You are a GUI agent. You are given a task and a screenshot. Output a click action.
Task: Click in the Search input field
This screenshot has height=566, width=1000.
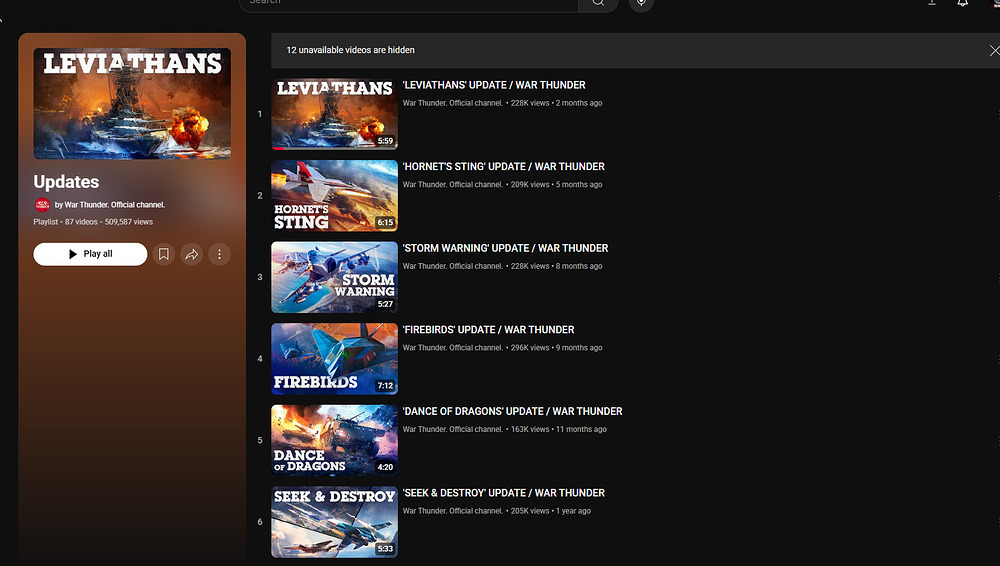pos(408,3)
